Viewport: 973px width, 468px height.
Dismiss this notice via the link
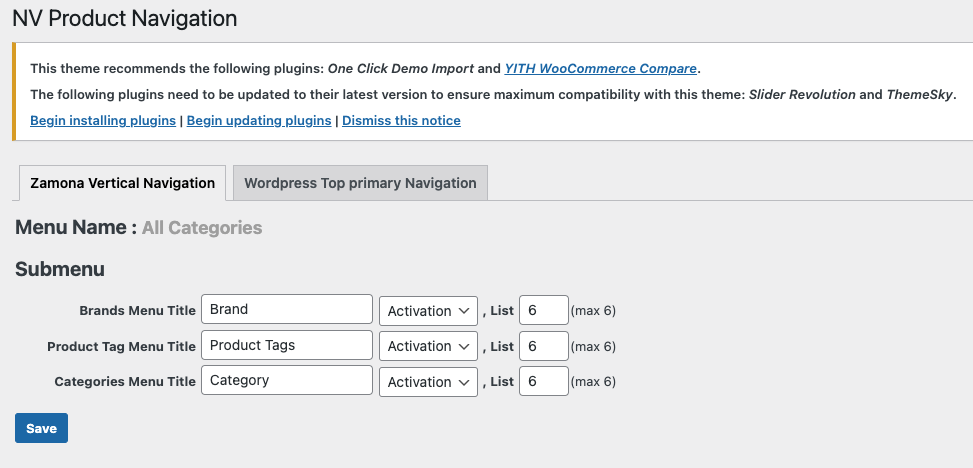401,121
